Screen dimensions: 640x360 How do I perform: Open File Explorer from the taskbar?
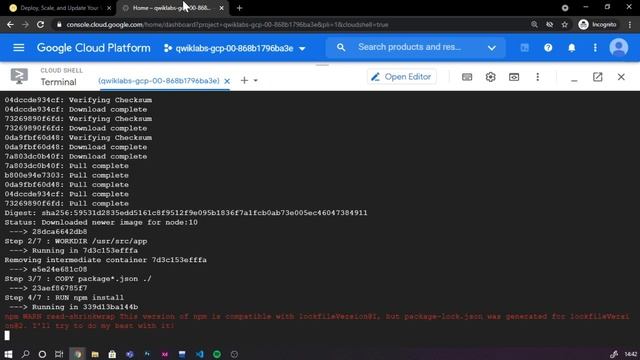95,354
